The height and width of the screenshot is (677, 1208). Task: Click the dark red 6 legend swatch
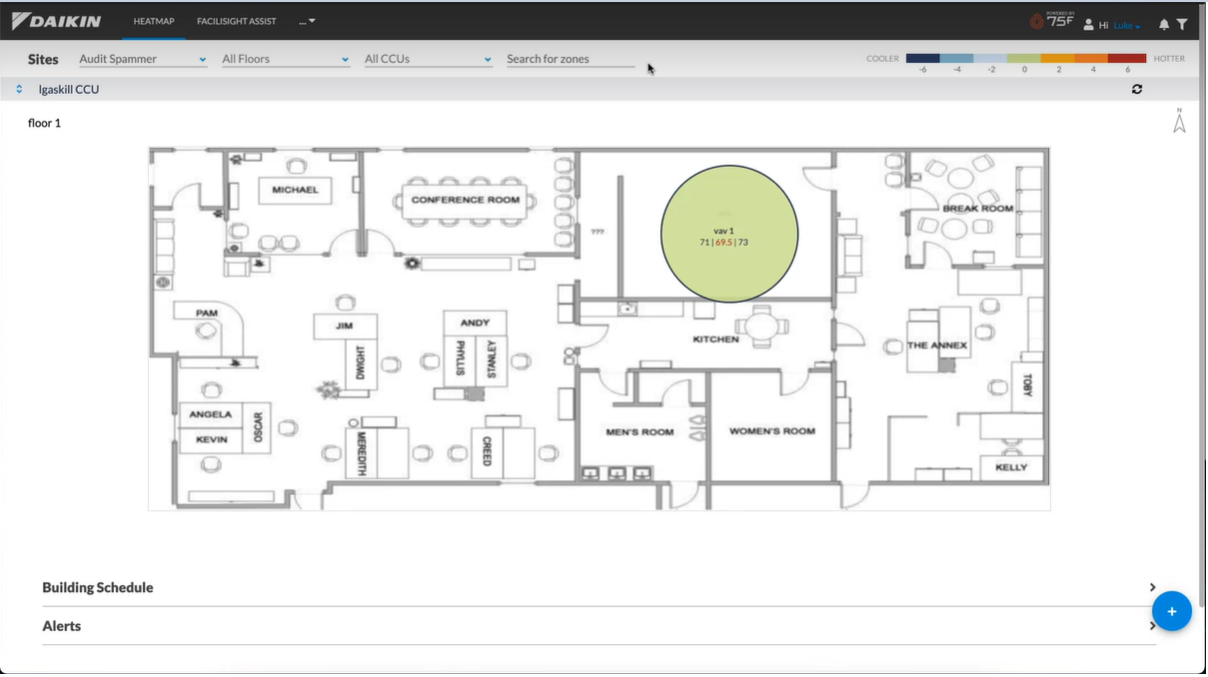coord(1127,58)
